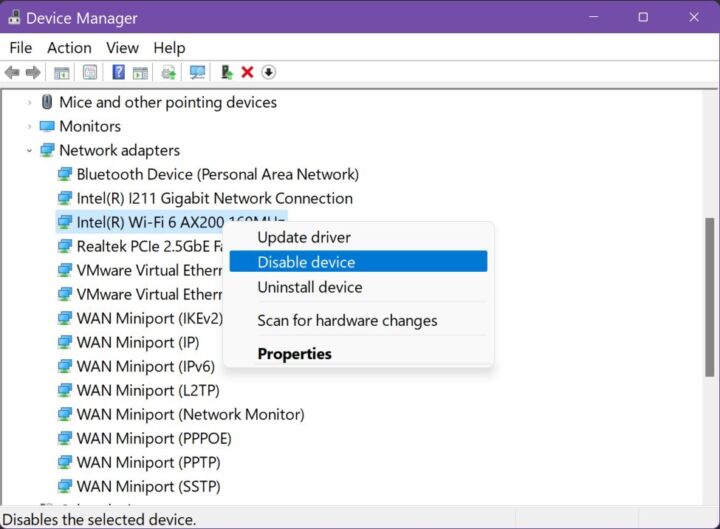
Task: Click the vertical scrollbar thumb
Action: (x=710, y=298)
